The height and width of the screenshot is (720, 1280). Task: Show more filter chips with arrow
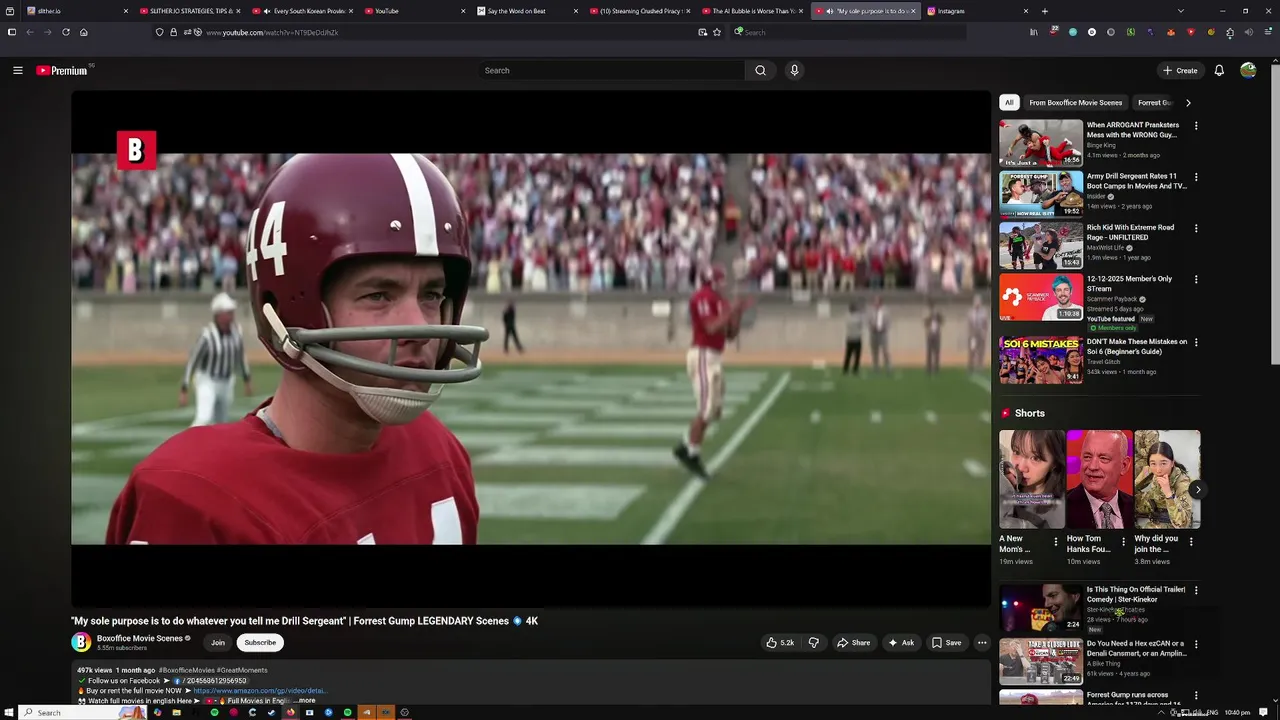click(x=1188, y=102)
